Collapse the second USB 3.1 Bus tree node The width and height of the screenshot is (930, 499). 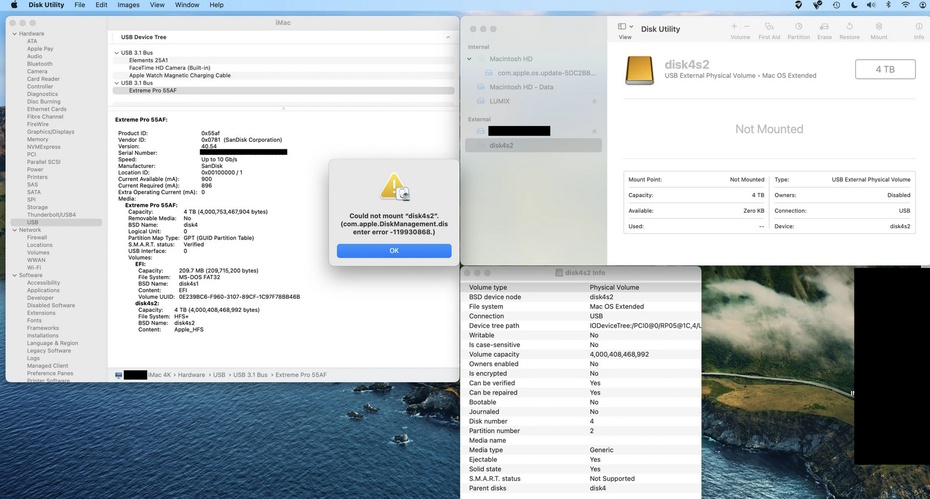116,83
